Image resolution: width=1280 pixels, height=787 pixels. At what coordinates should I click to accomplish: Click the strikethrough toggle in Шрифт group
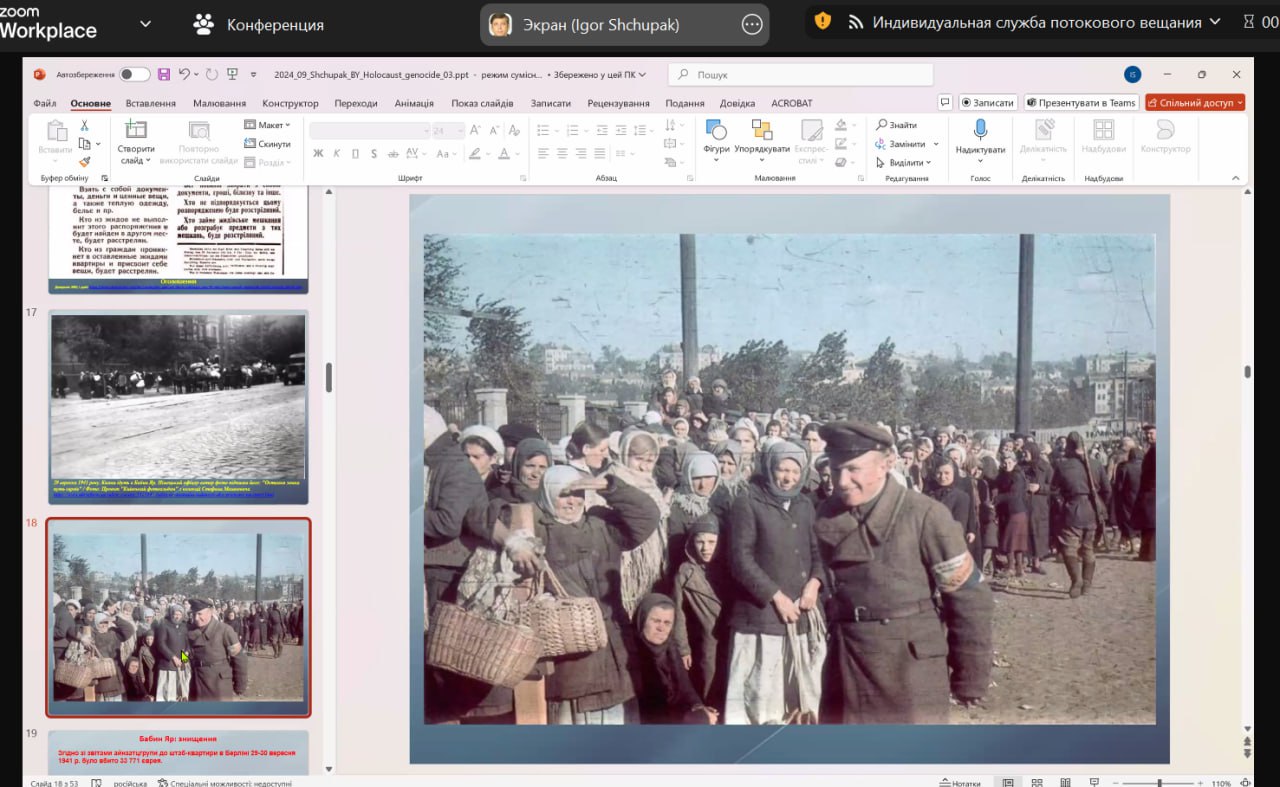(x=394, y=153)
